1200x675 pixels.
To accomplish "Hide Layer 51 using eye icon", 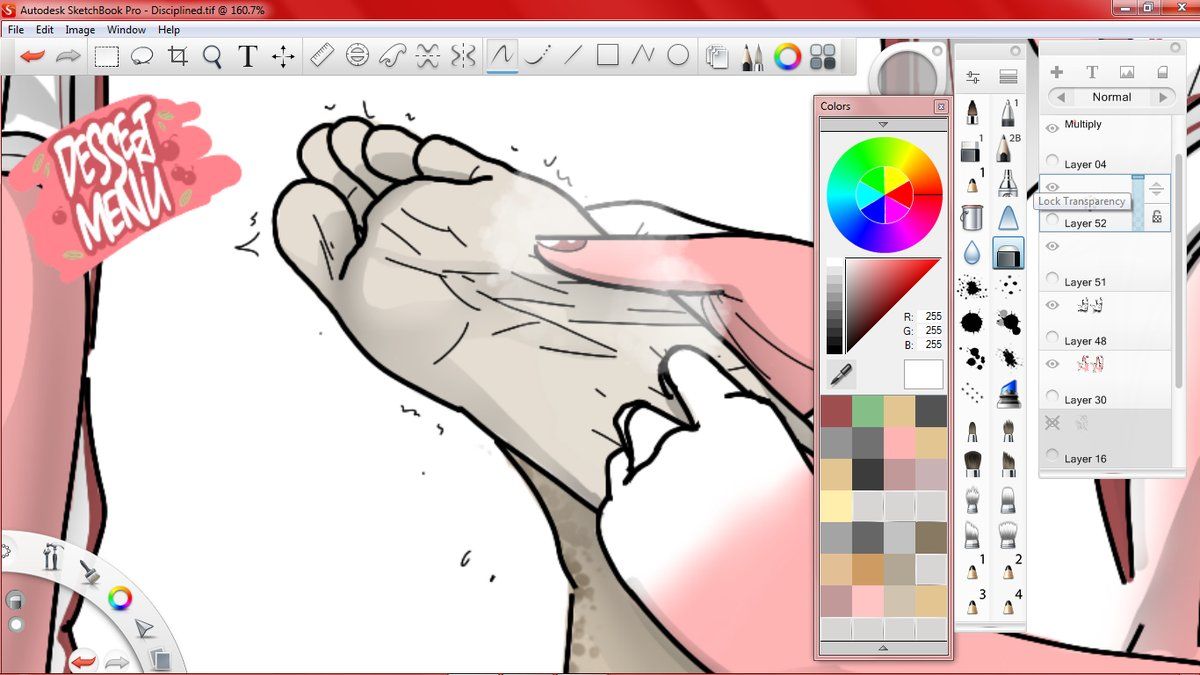I will [1052, 246].
